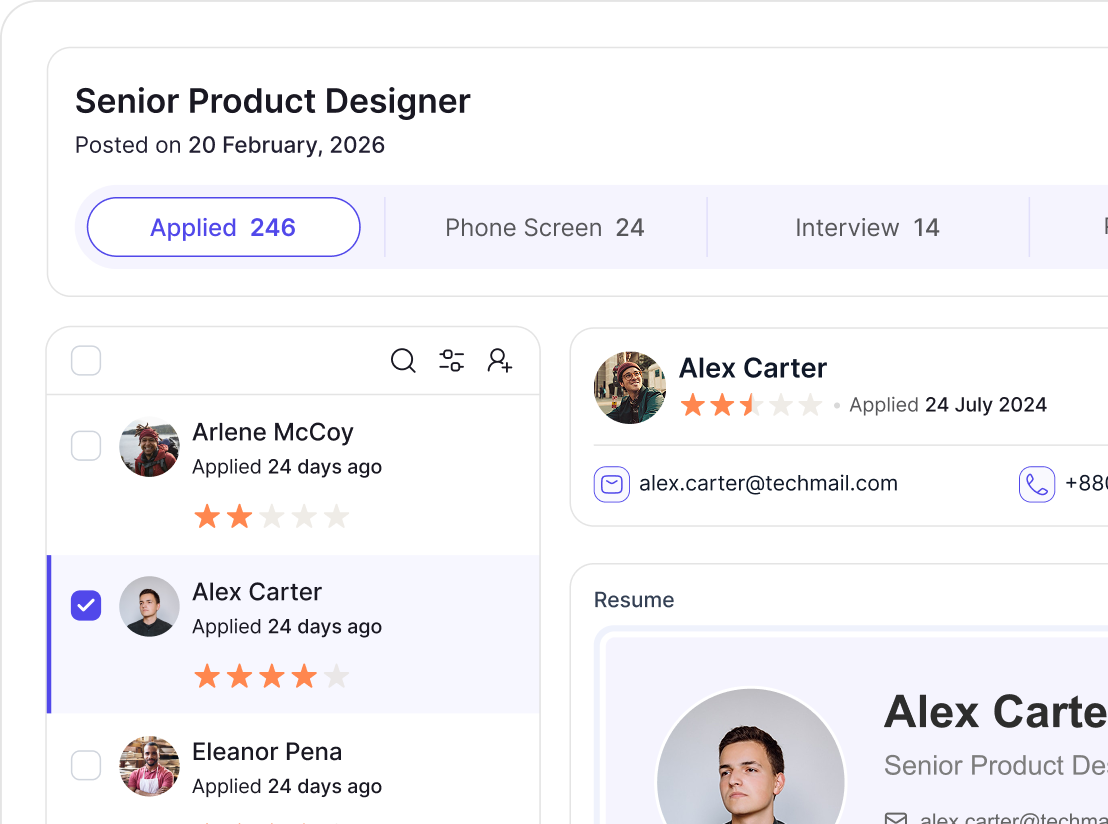The height and width of the screenshot is (824, 1108).
Task: Tick the Eleanor Pena checkbox
Action: point(86,766)
